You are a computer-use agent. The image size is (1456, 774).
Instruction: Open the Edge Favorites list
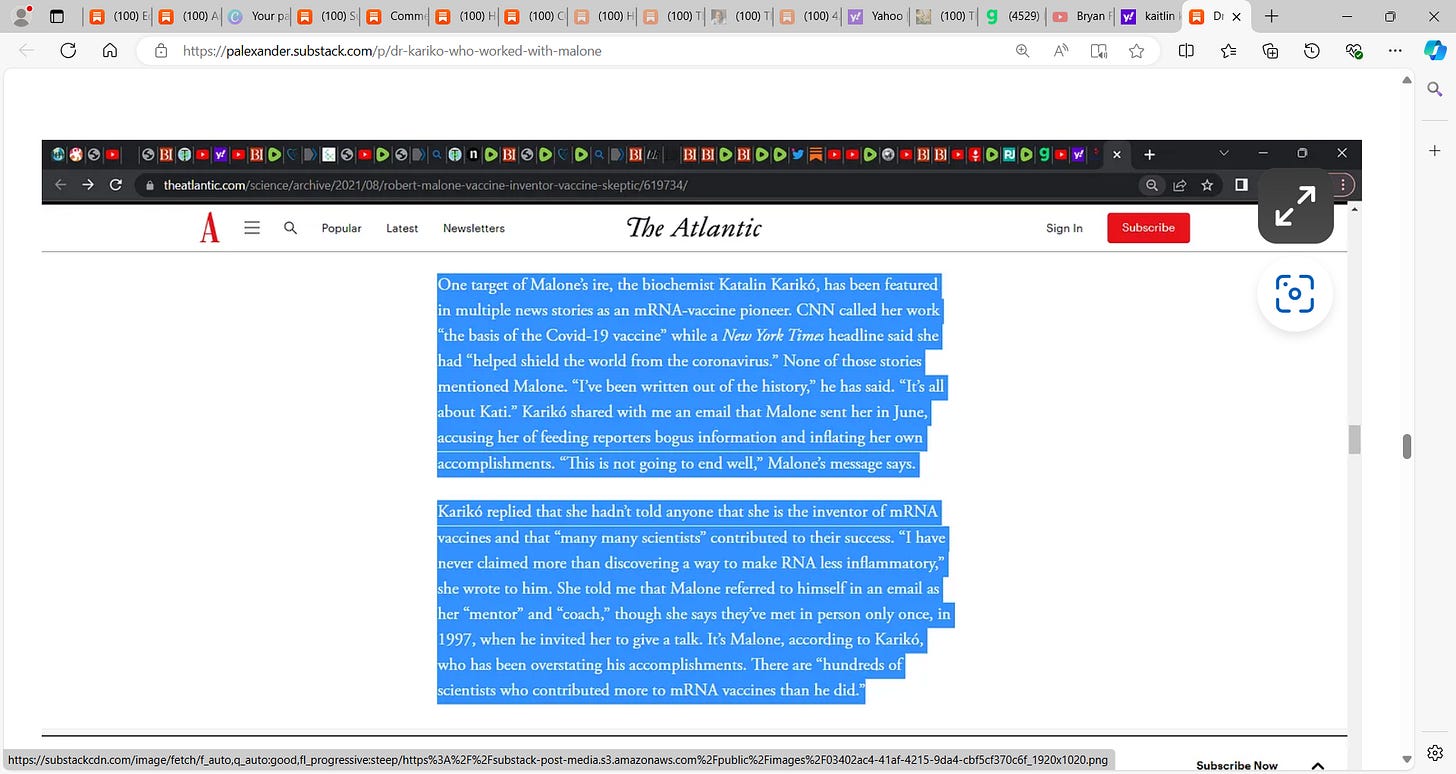pyautogui.click(x=1228, y=51)
